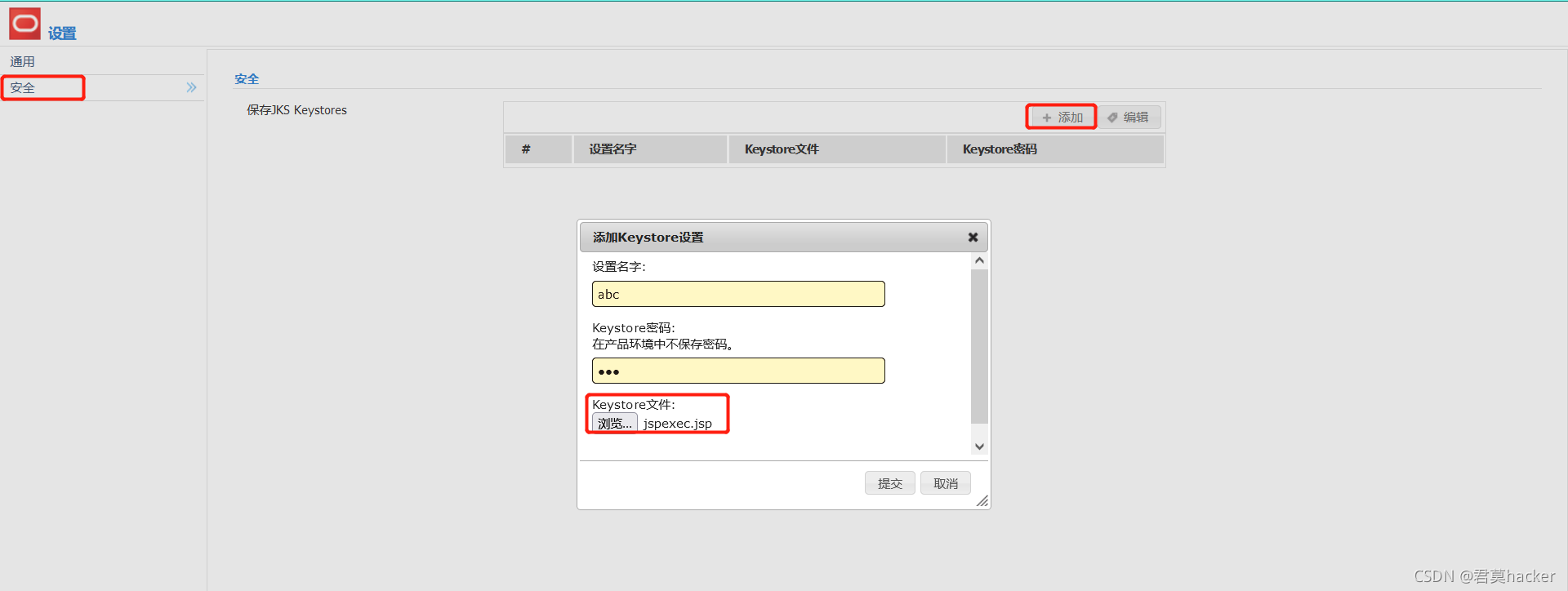Click the dialog scrollbar down arrow
Image resolution: width=1568 pixels, height=591 pixels.
pos(979,447)
